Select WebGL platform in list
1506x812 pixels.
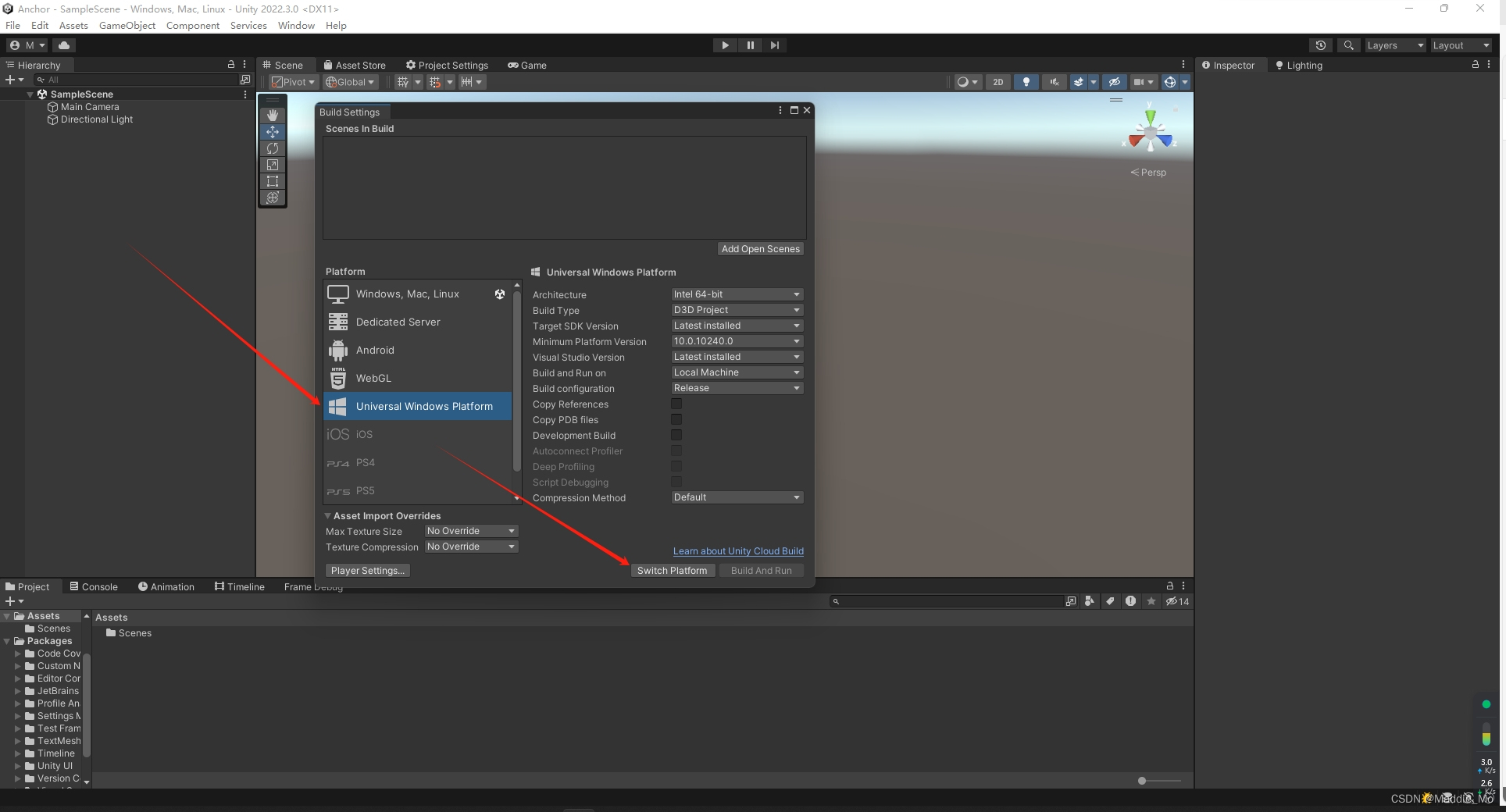[x=417, y=378]
